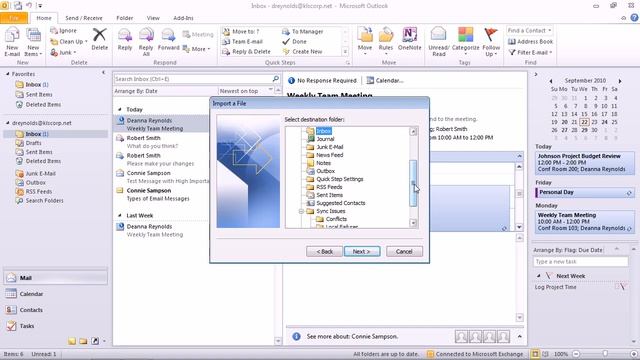Switch to the Folder ribbon tab

[x=124, y=18]
